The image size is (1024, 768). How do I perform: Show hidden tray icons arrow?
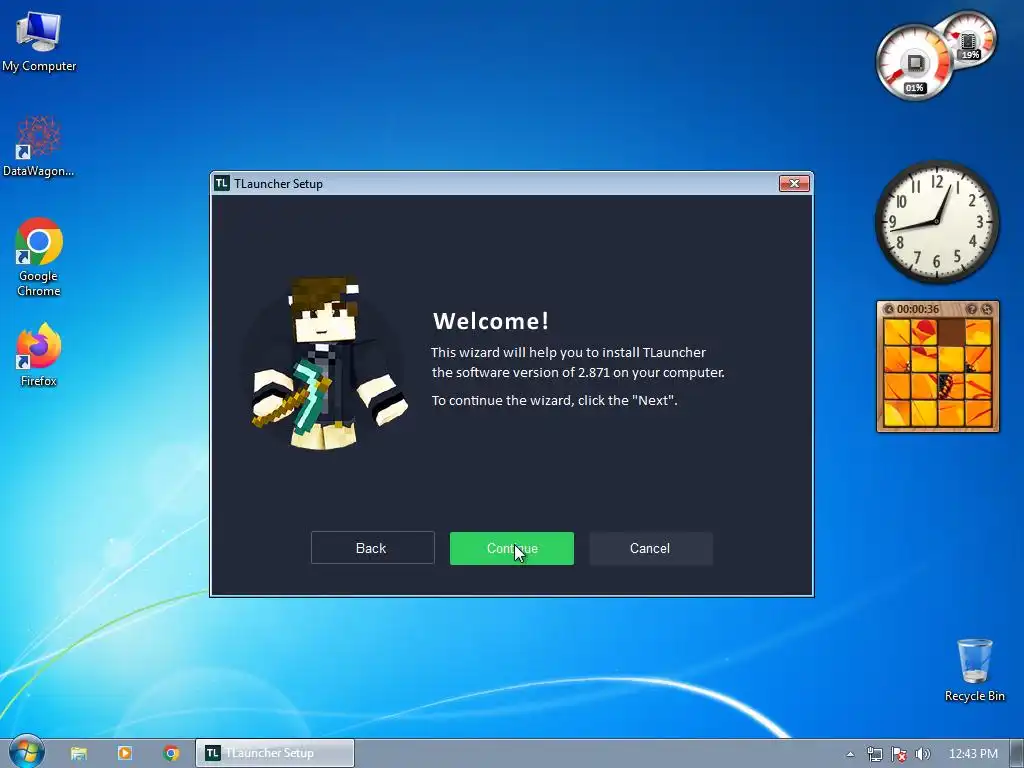tap(850, 754)
